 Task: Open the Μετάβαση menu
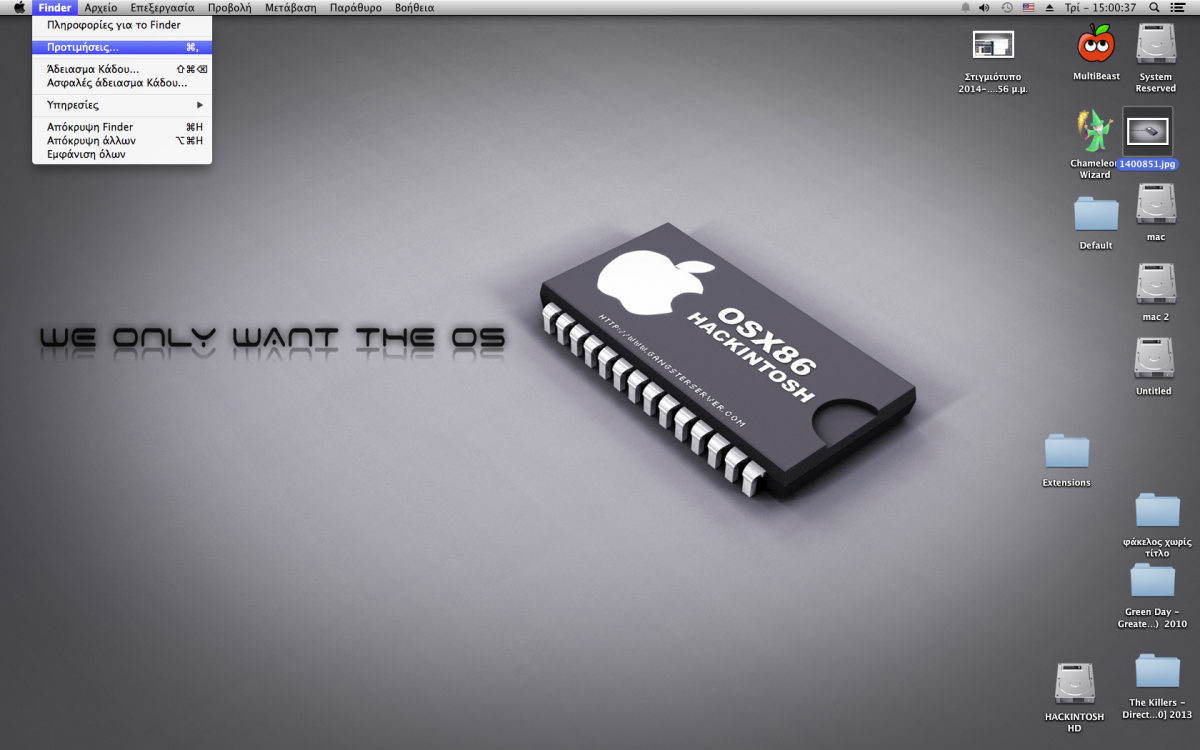click(x=290, y=7)
